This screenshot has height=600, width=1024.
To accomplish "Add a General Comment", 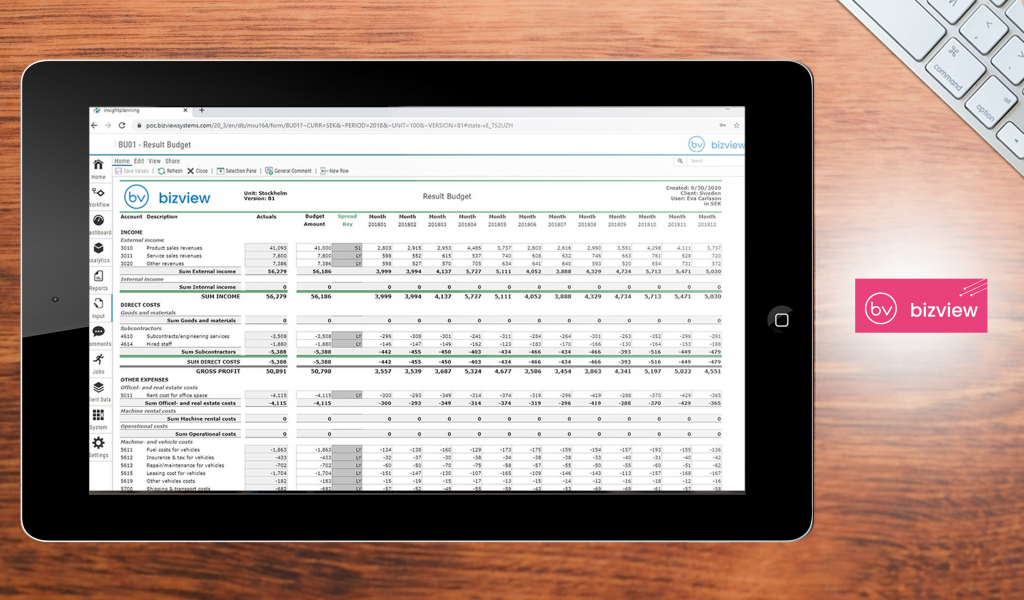I will pos(289,171).
